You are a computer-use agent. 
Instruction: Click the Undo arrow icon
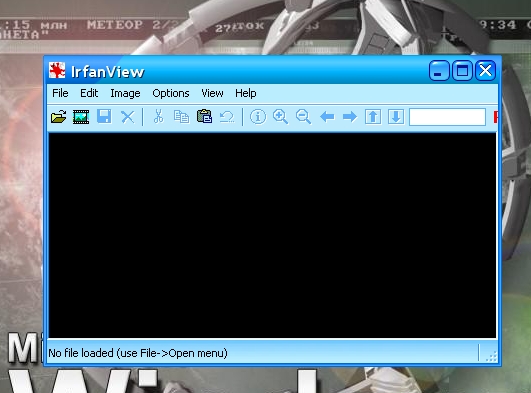coord(227,117)
